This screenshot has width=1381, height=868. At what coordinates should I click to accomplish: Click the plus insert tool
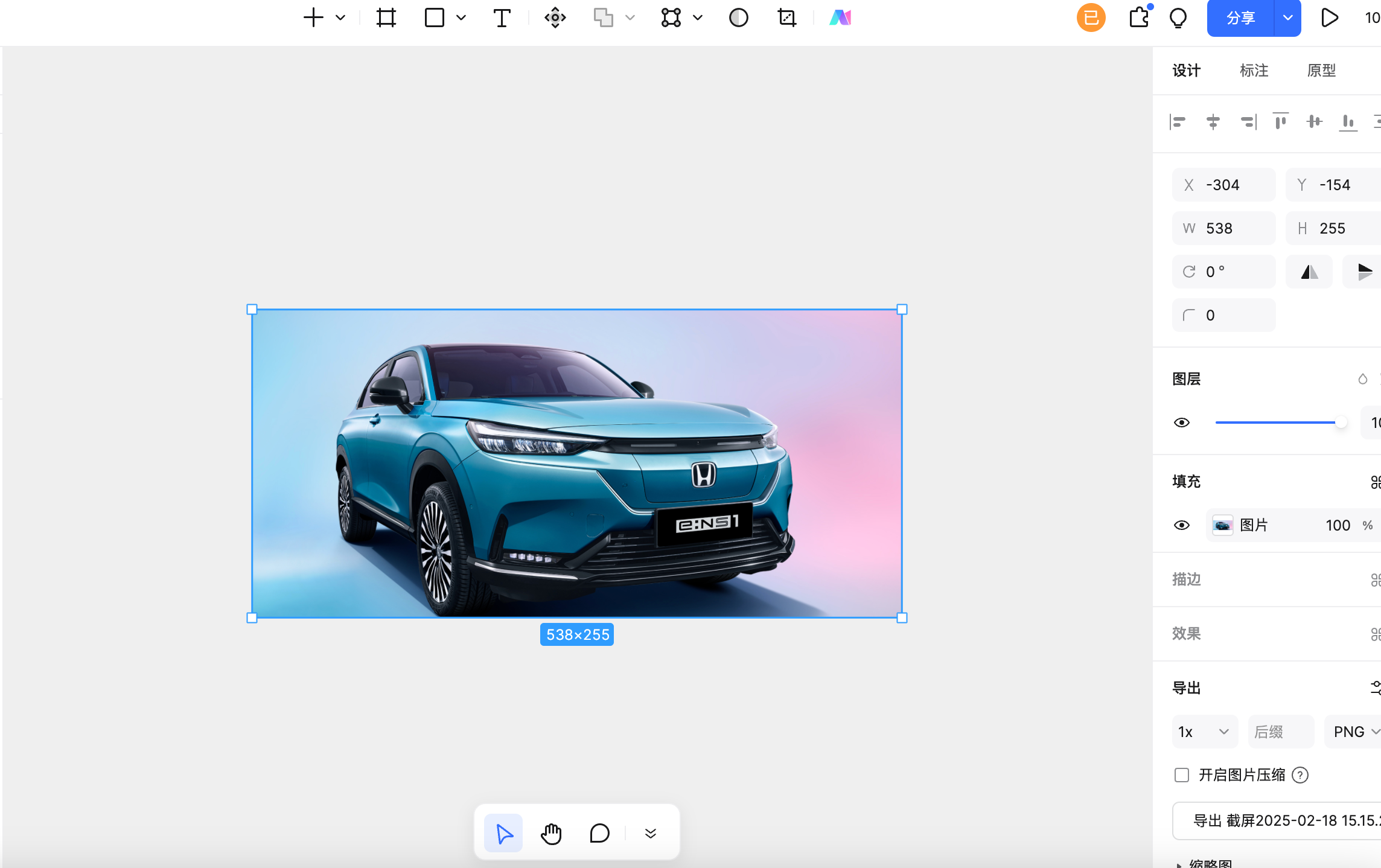coord(313,18)
